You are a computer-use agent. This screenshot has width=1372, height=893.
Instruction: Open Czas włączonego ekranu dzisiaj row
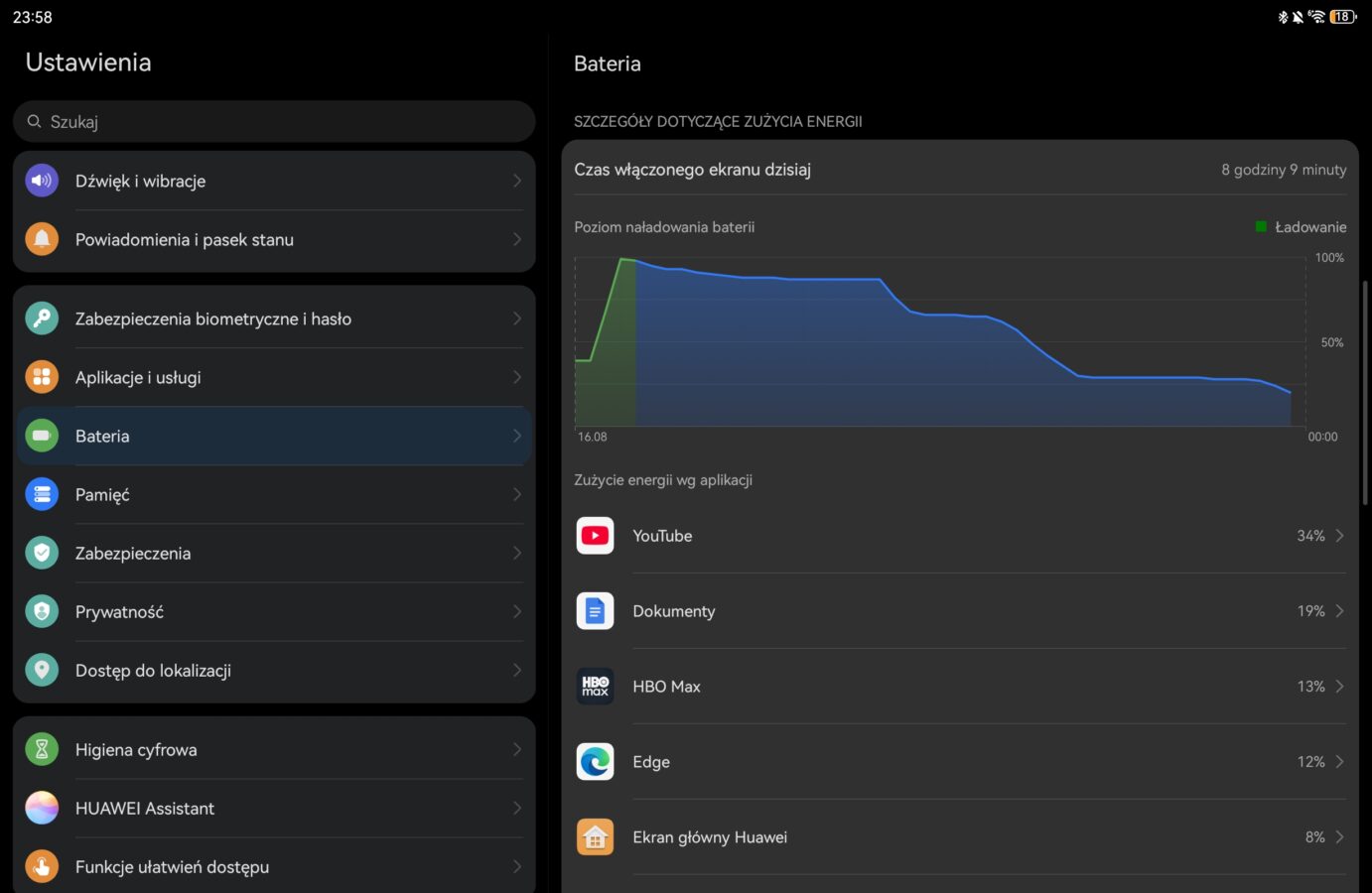[960, 170]
